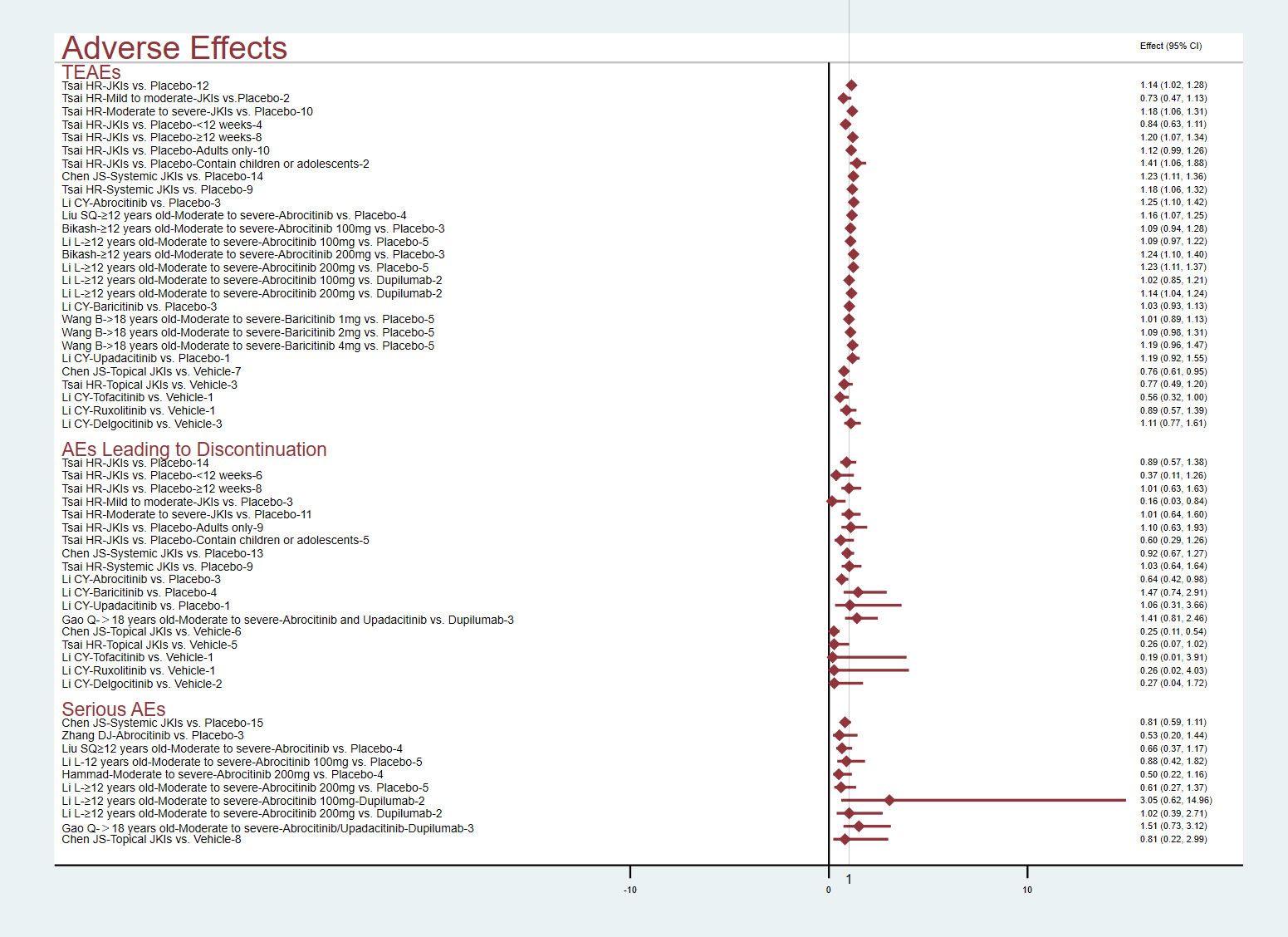Click the diamond marker for Li CY-Baricitinib vs. Placebo-4
The image size is (1288, 937).
(x=858, y=592)
